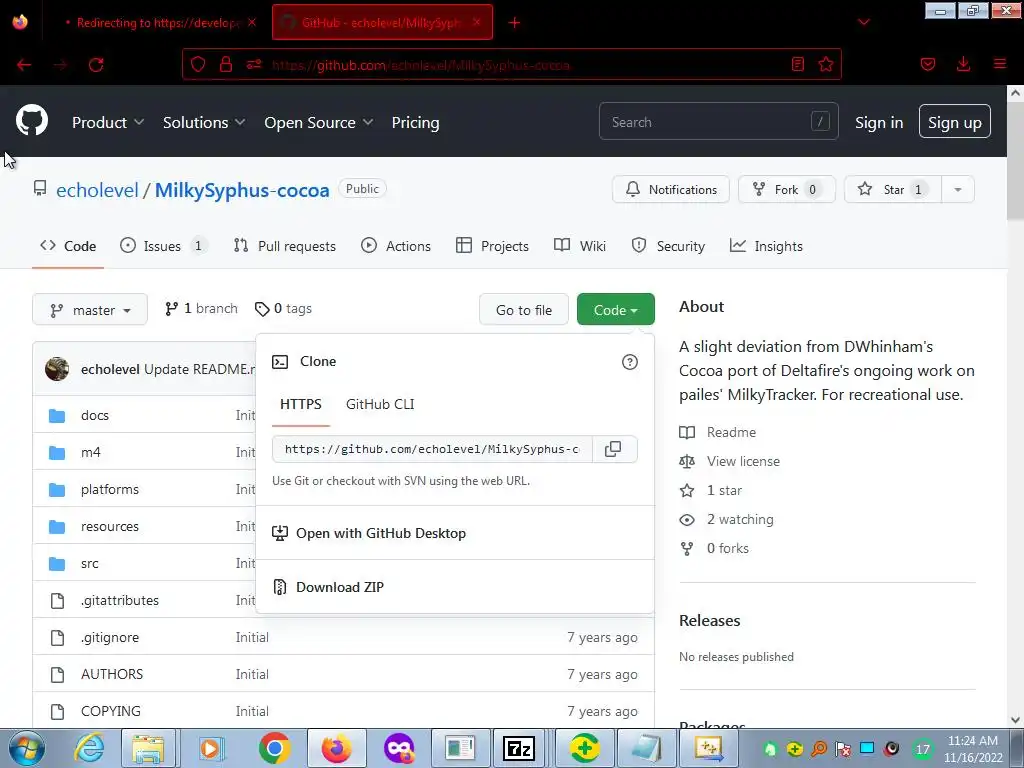This screenshot has height=768, width=1024.
Task: Open the m4 folder
Action: click(91, 452)
